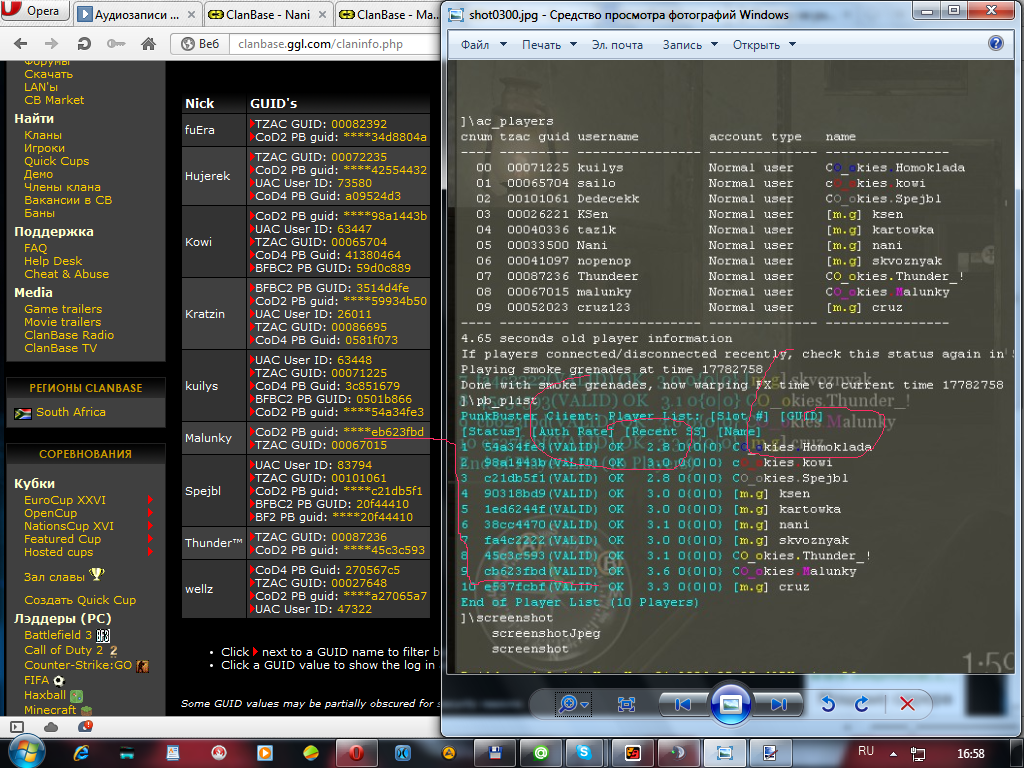The width and height of the screenshot is (1024, 768).
Task: Open the Photo Viewer help icon
Action: (995, 44)
